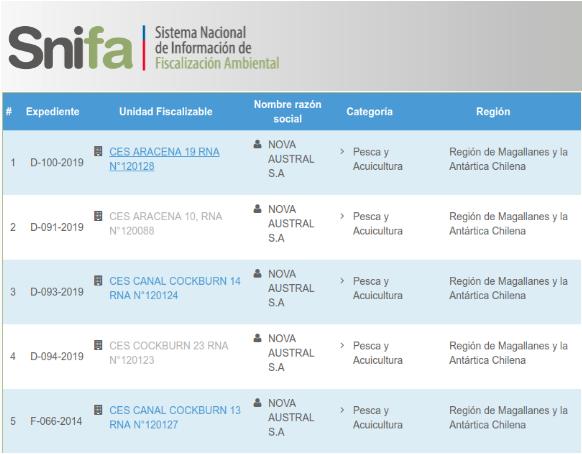
Task: Select expediente D-091-2019
Action: tap(57, 227)
